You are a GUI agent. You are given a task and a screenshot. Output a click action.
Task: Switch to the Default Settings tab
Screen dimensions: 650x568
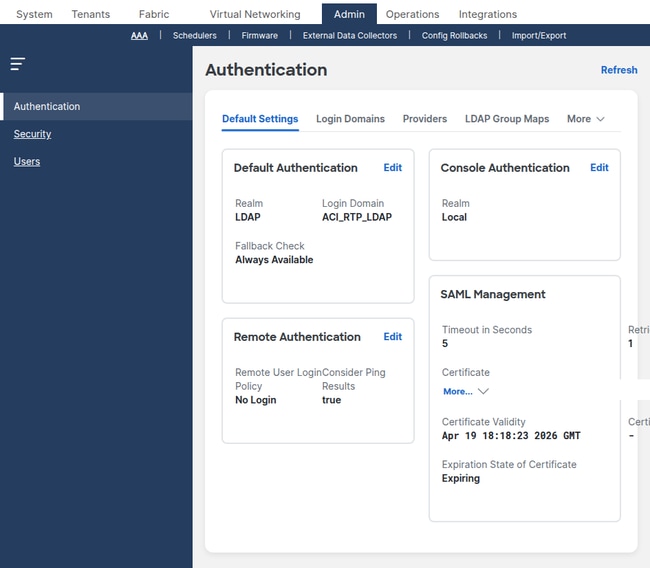coord(260,119)
